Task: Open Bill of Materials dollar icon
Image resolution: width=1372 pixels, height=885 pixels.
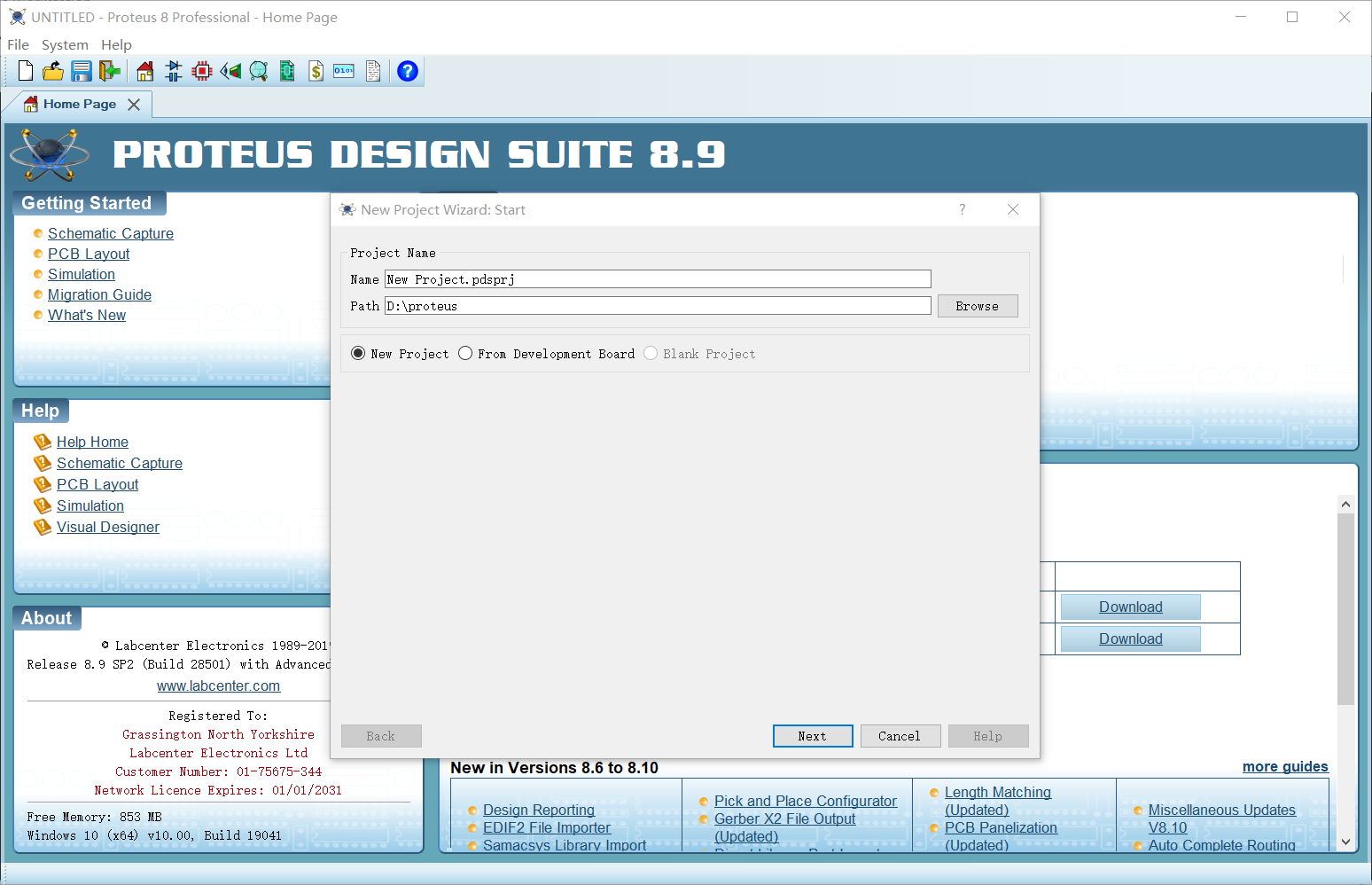Action: point(316,71)
